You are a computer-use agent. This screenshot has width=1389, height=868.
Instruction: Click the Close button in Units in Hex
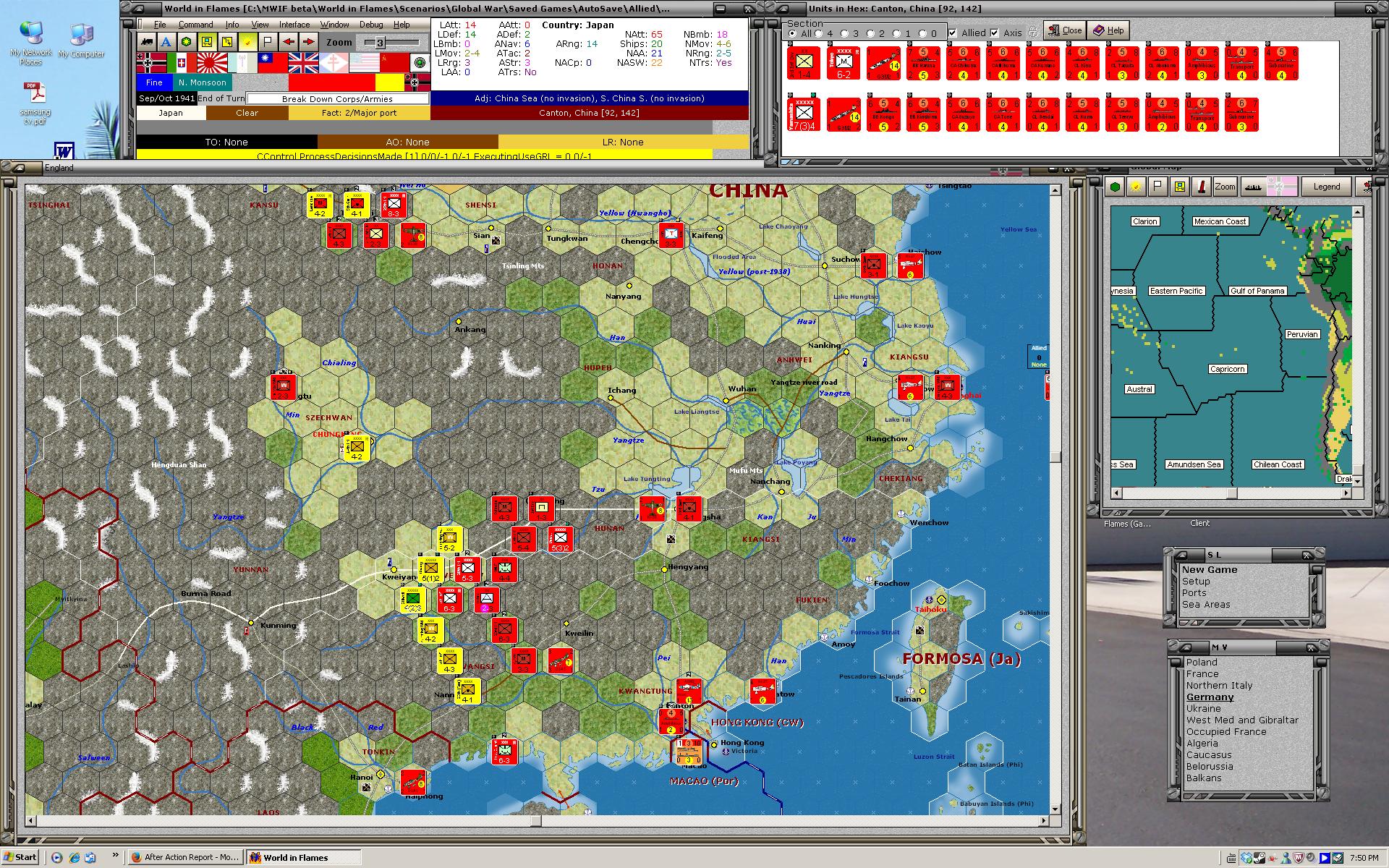(1065, 30)
